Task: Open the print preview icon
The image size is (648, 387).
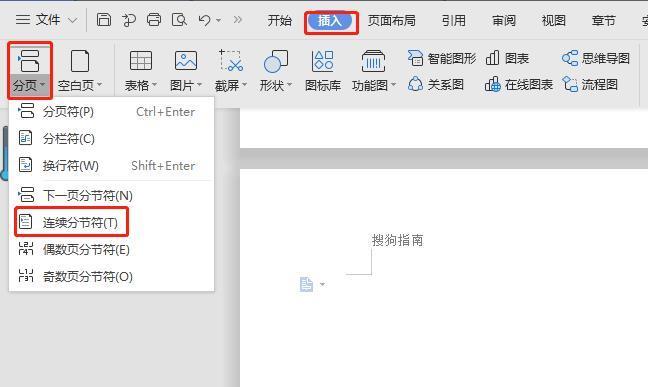Action: 179,19
